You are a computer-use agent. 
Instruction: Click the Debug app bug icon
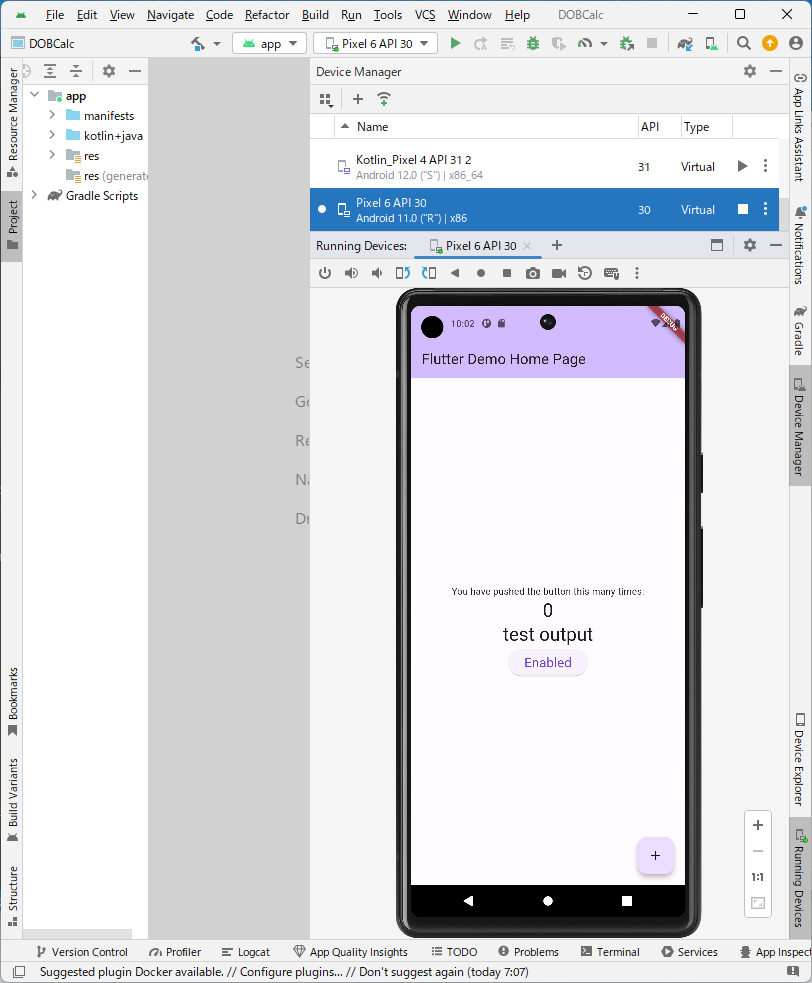533,43
